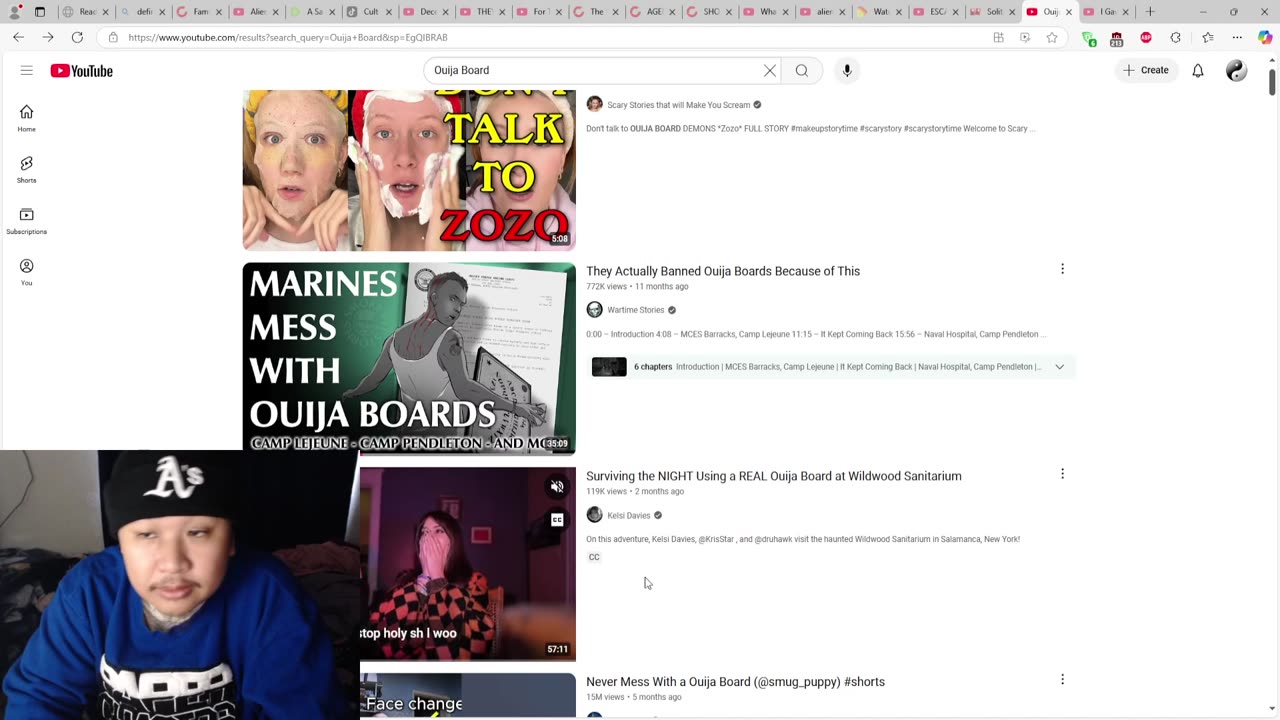
Task: View site information lock icon
Action: [113, 37]
